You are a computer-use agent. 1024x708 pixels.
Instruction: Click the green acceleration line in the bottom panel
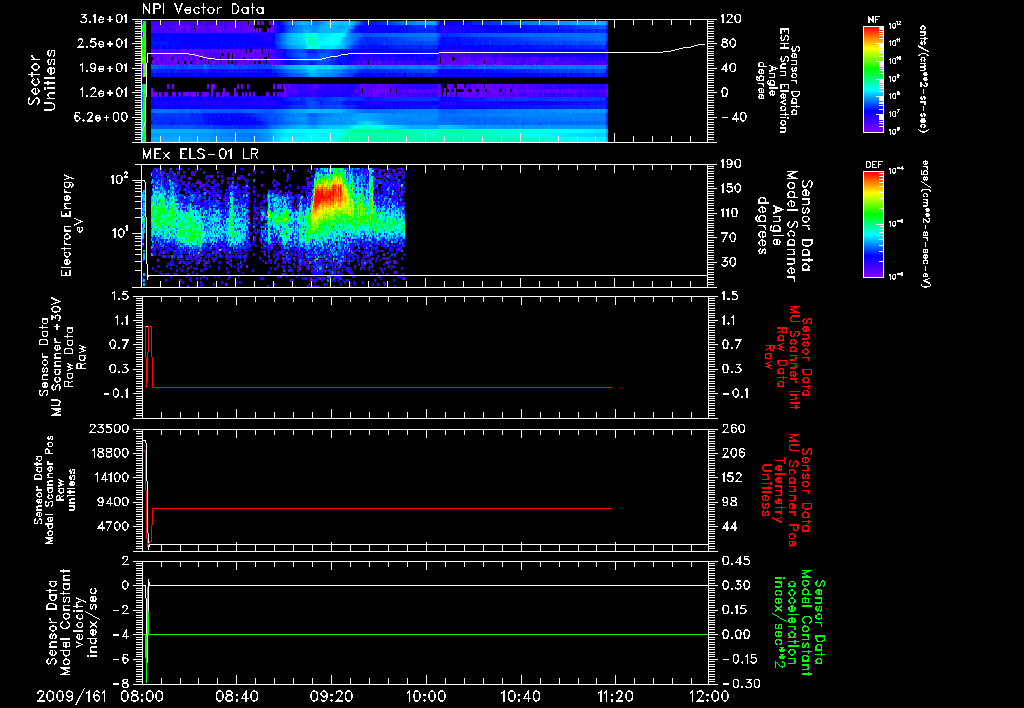[428, 634]
